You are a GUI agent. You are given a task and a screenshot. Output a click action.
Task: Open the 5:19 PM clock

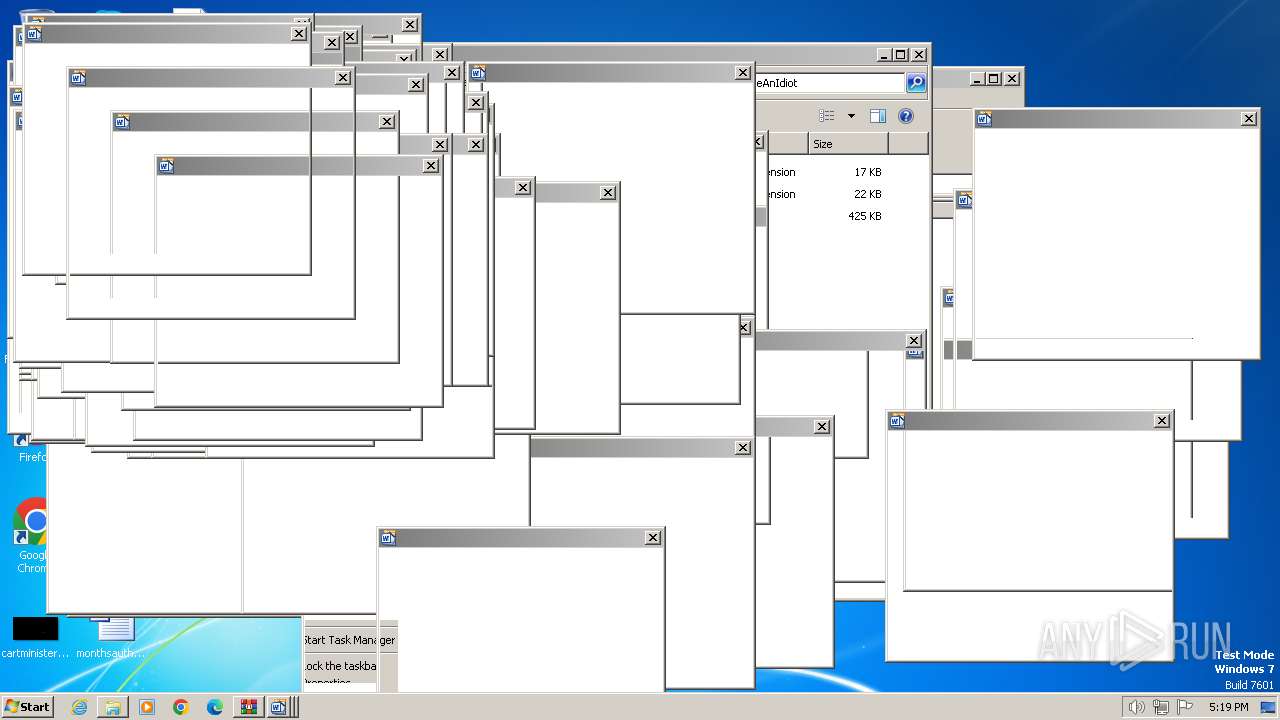pos(1228,707)
